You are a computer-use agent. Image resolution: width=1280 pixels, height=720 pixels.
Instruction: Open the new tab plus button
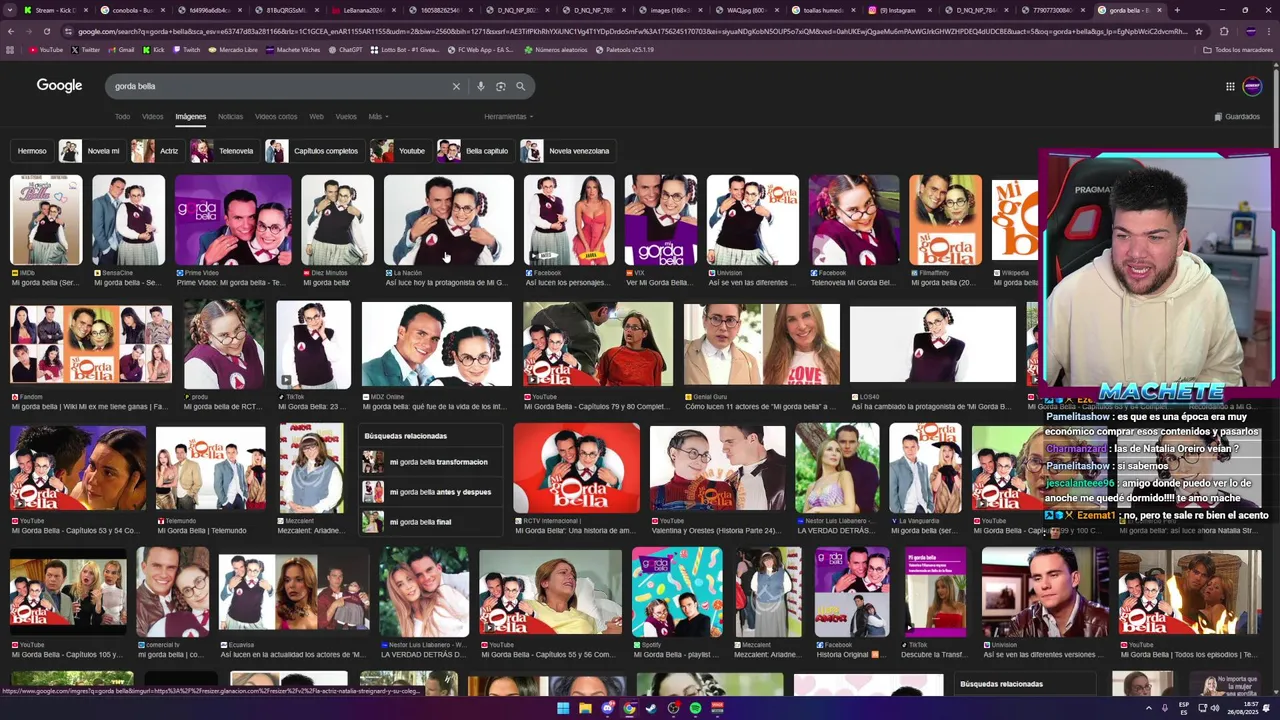coord(1176,10)
